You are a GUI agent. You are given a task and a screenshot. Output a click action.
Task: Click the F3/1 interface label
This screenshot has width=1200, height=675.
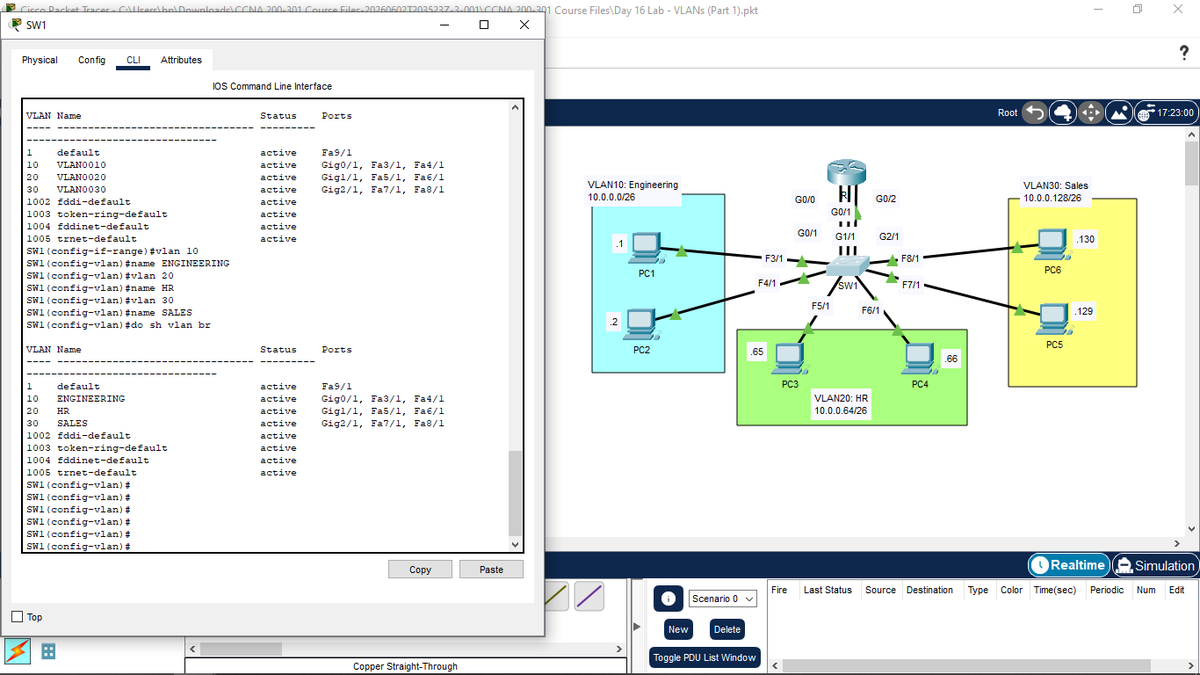(x=774, y=259)
